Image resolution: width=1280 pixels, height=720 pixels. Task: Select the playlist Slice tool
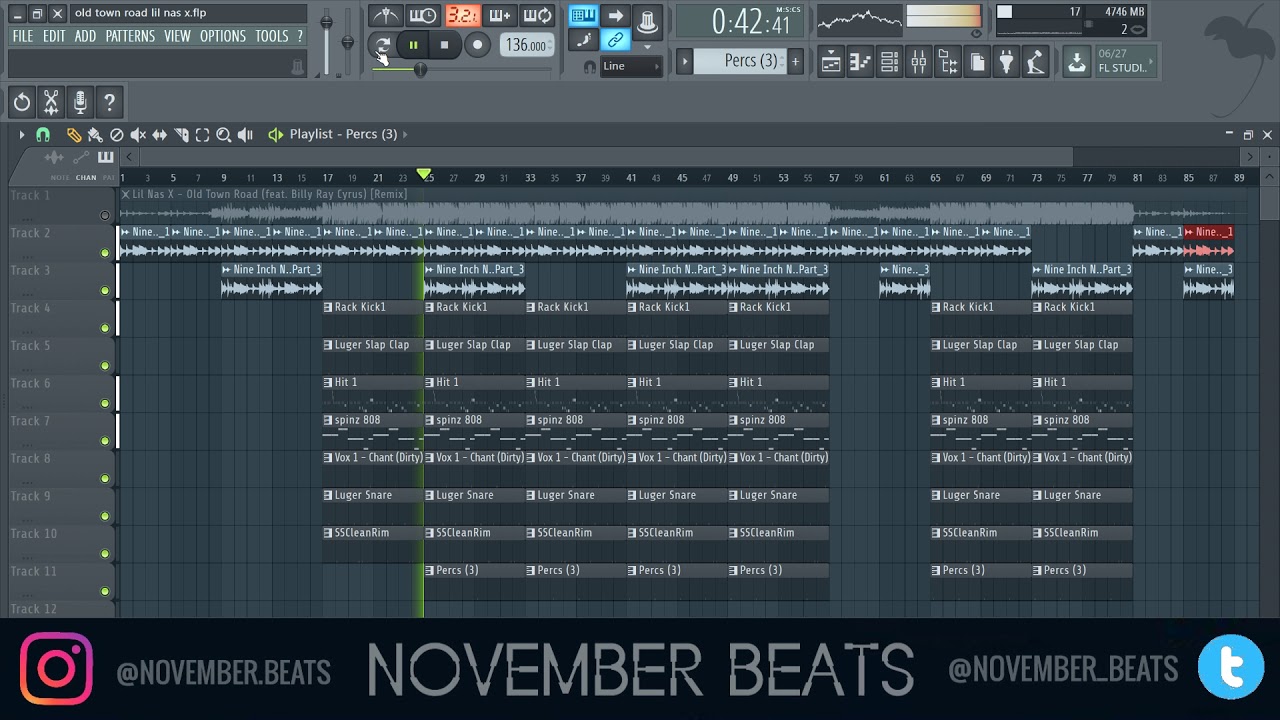(181, 134)
